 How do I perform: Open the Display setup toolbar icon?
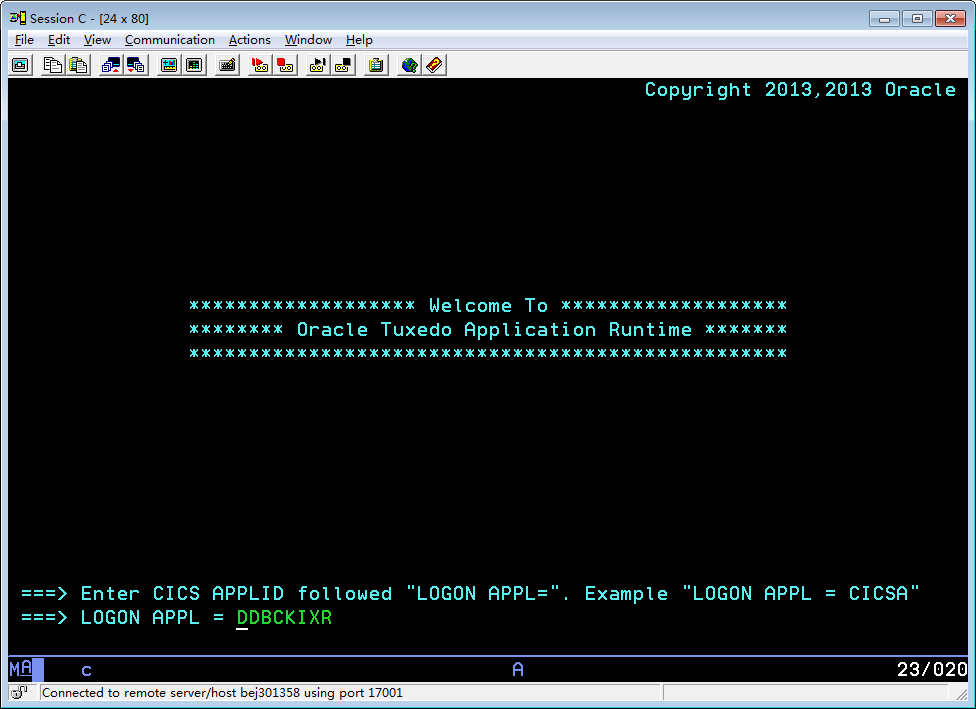point(169,65)
